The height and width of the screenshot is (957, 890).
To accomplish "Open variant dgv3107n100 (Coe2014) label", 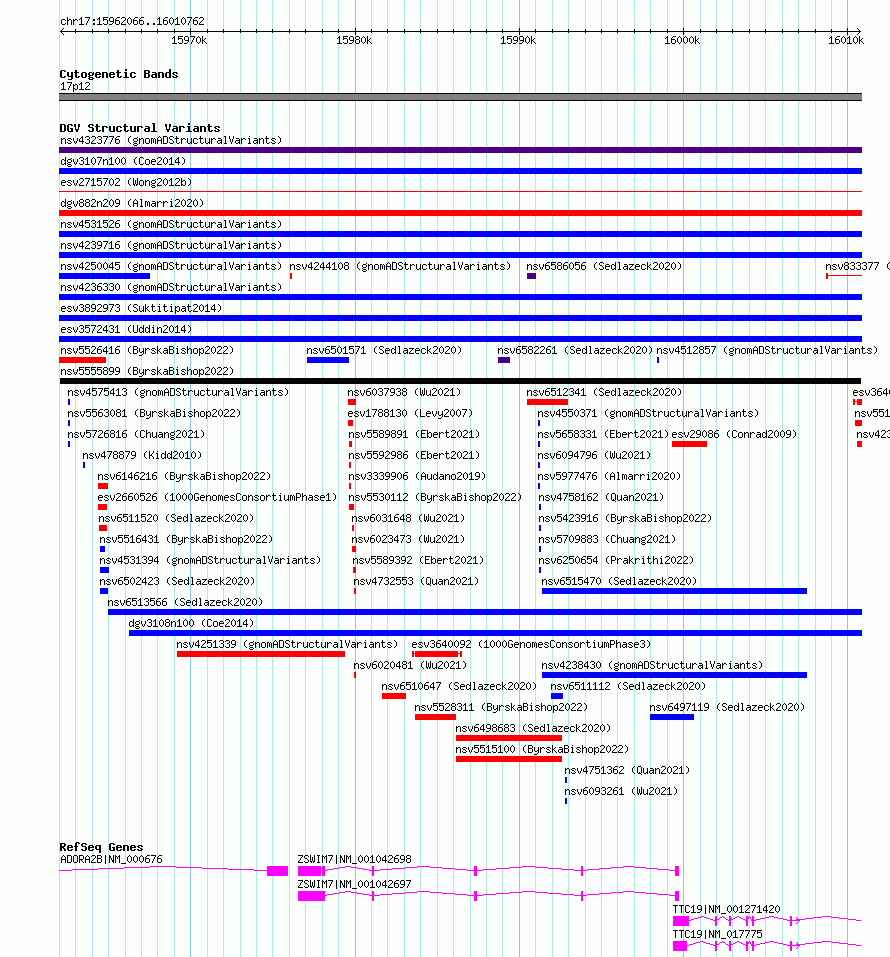I will (123, 161).
